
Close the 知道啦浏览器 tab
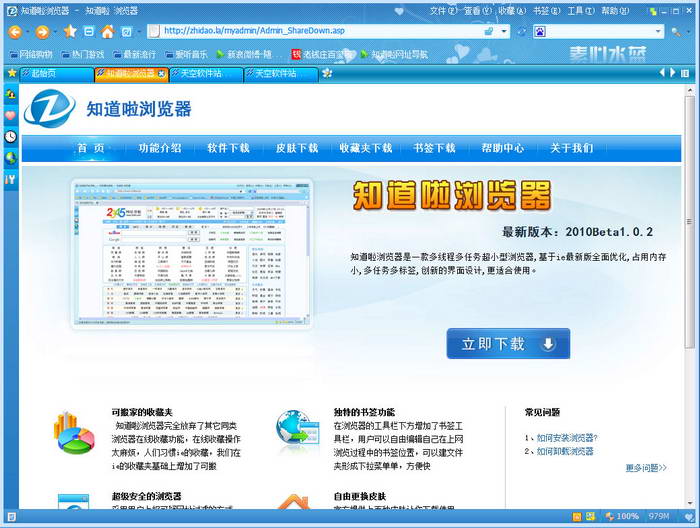161,74
